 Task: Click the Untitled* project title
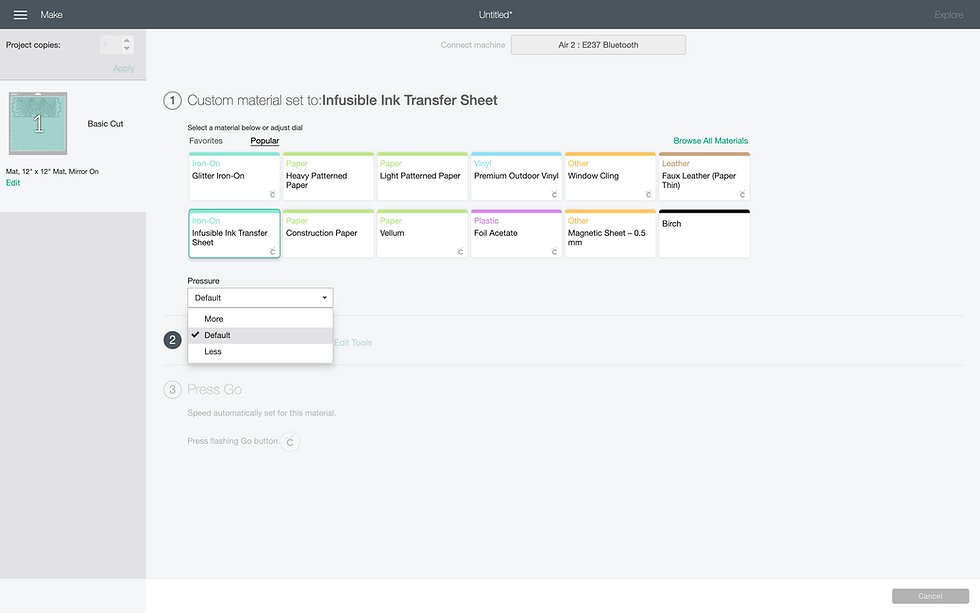495,15
